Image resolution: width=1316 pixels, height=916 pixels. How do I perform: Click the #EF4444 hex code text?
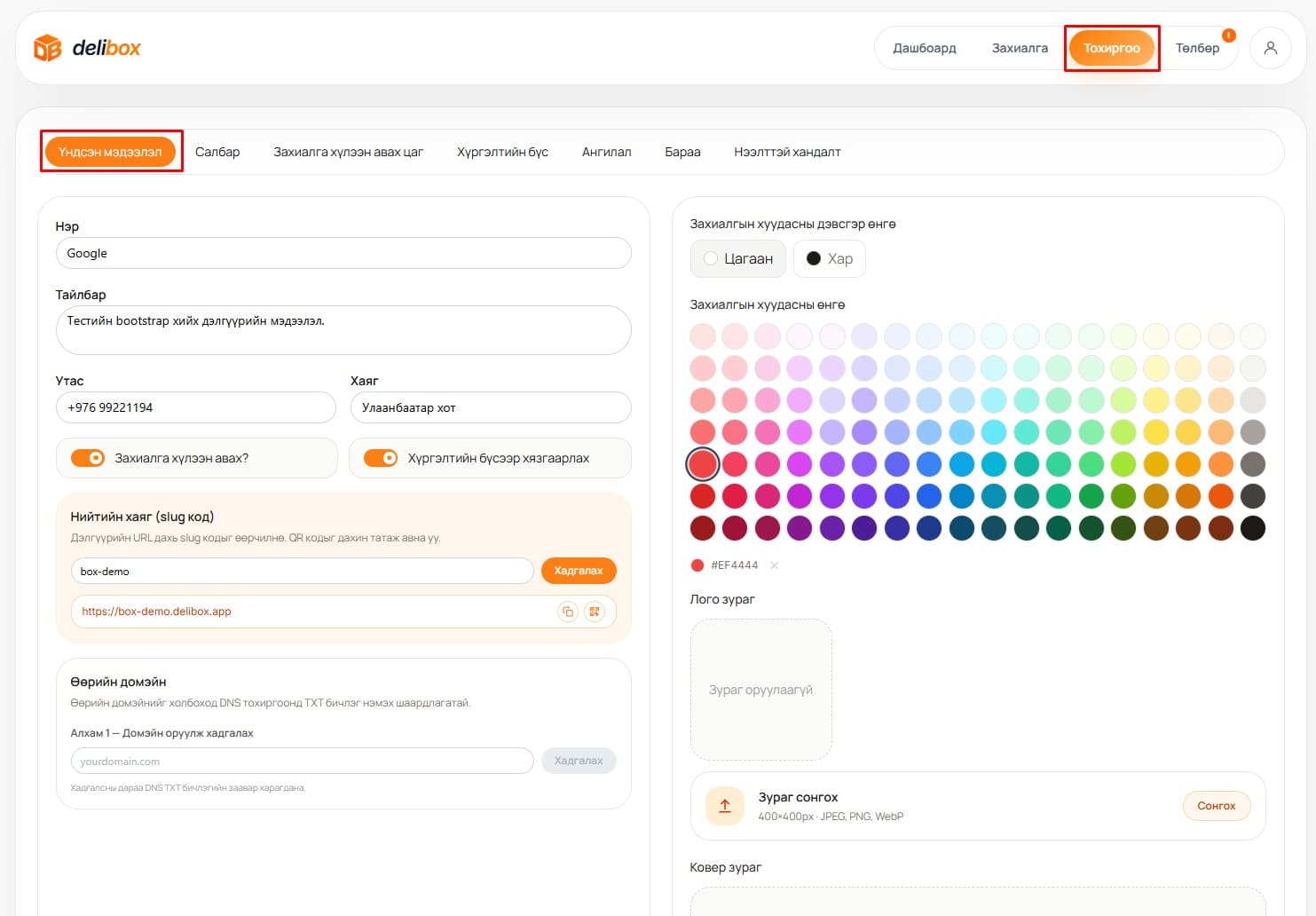pos(735,565)
